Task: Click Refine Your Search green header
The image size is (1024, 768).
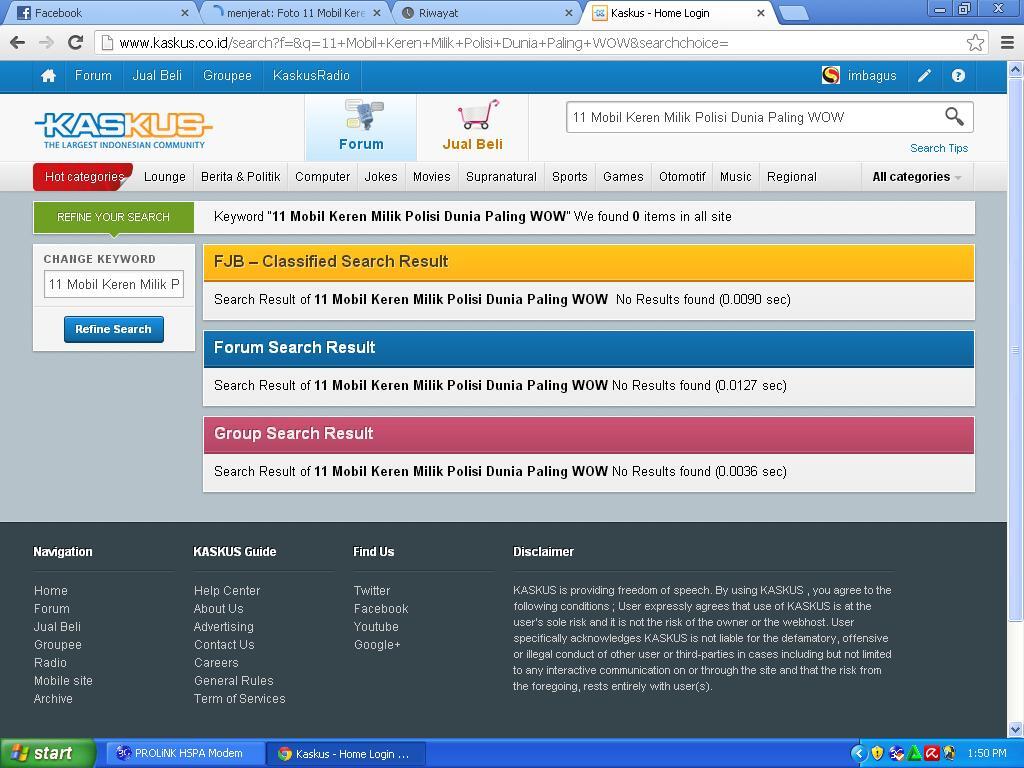Action: click(x=114, y=217)
